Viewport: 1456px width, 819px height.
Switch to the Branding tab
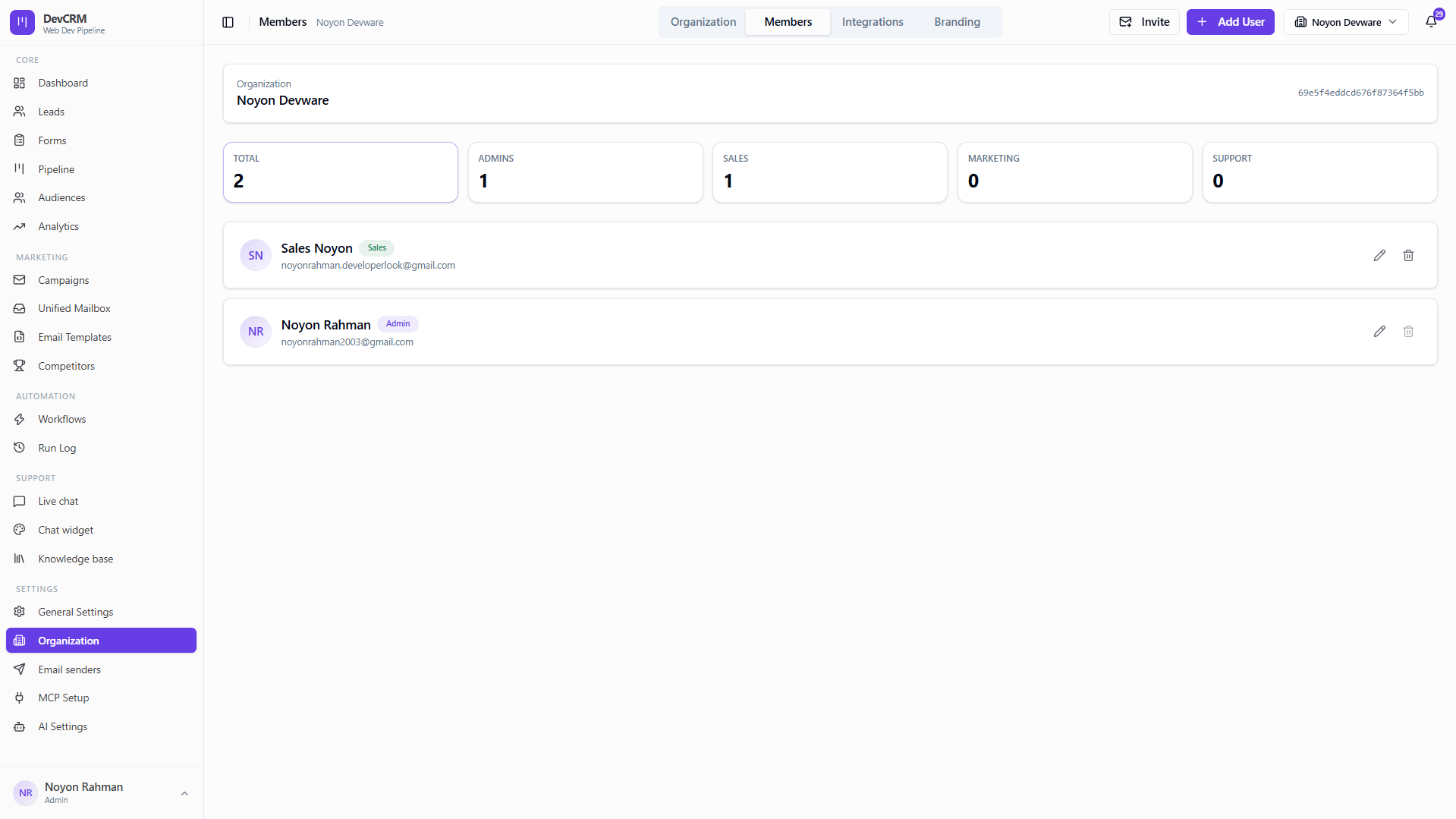(x=957, y=22)
